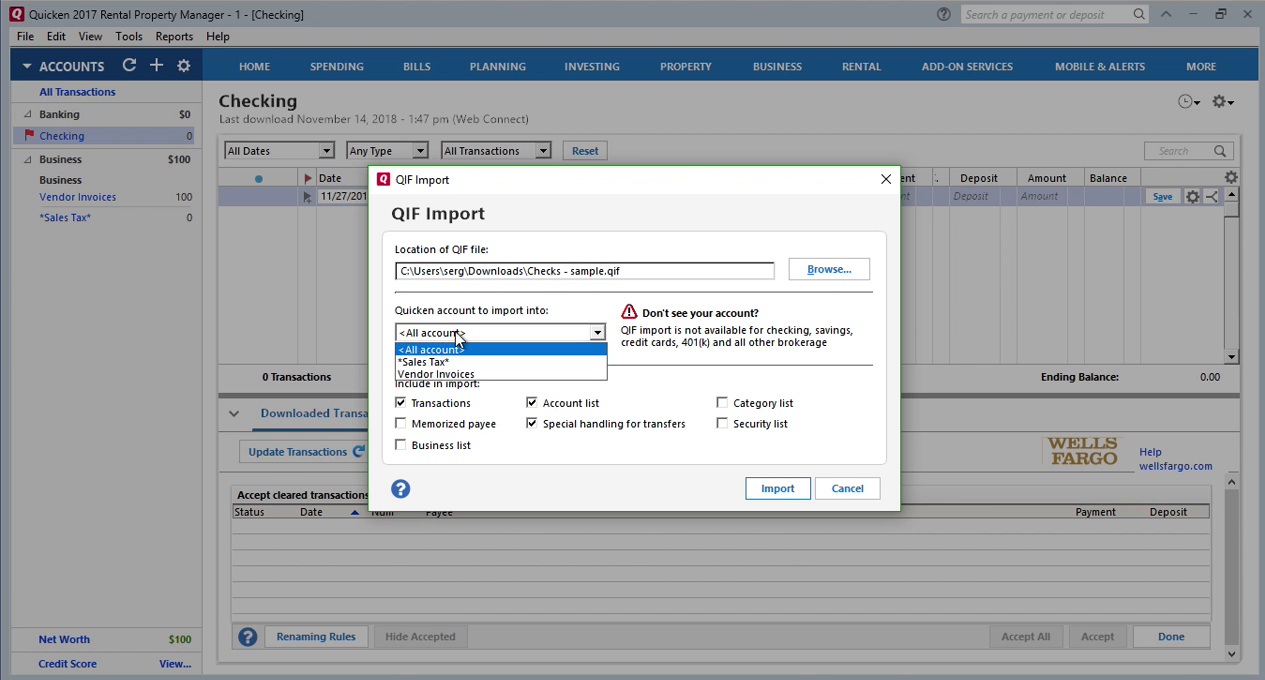Select Vendor Invoices account in sidebar
The height and width of the screenshot is (680, 1265).
pos(78,197)
